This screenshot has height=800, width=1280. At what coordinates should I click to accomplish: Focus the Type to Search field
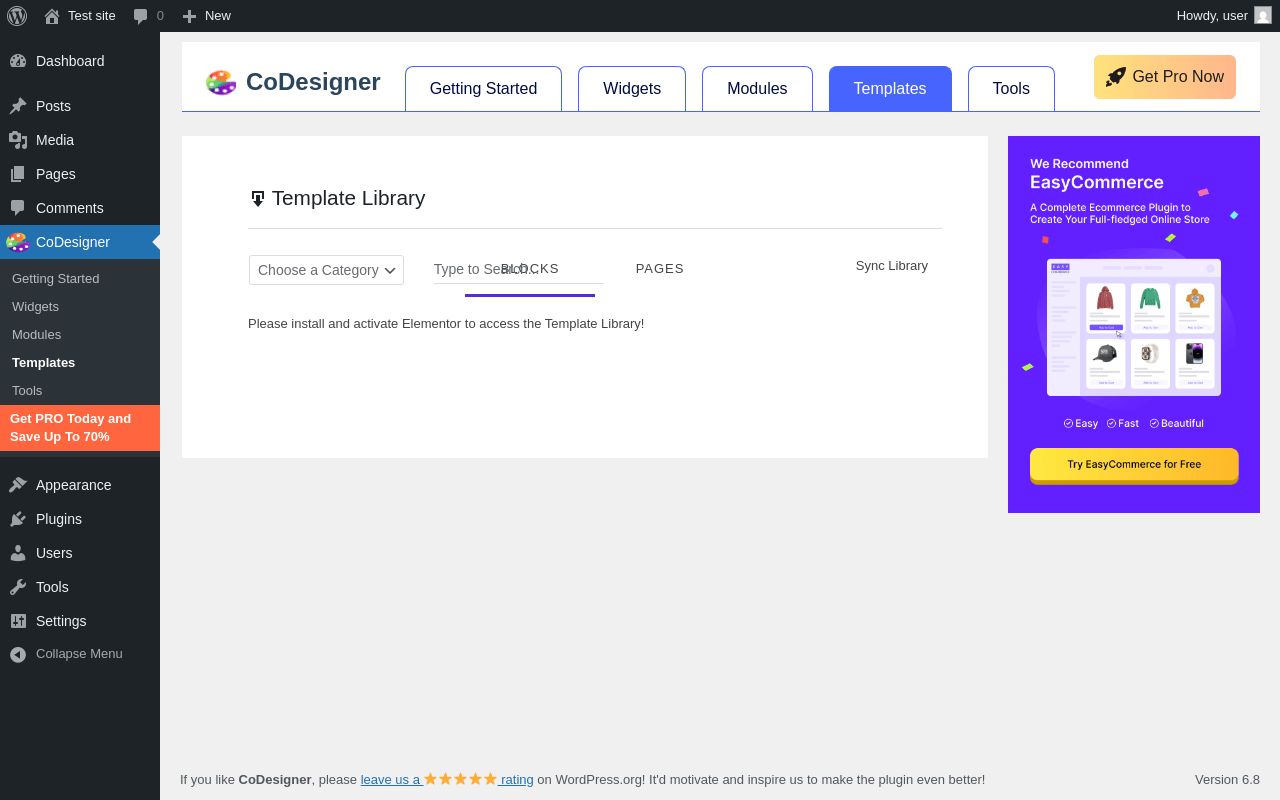[519, 269]
